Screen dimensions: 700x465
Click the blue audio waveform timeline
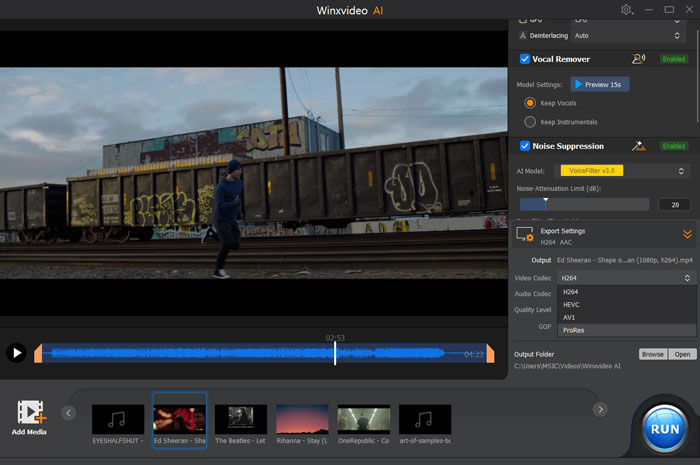tap(263, 353)
